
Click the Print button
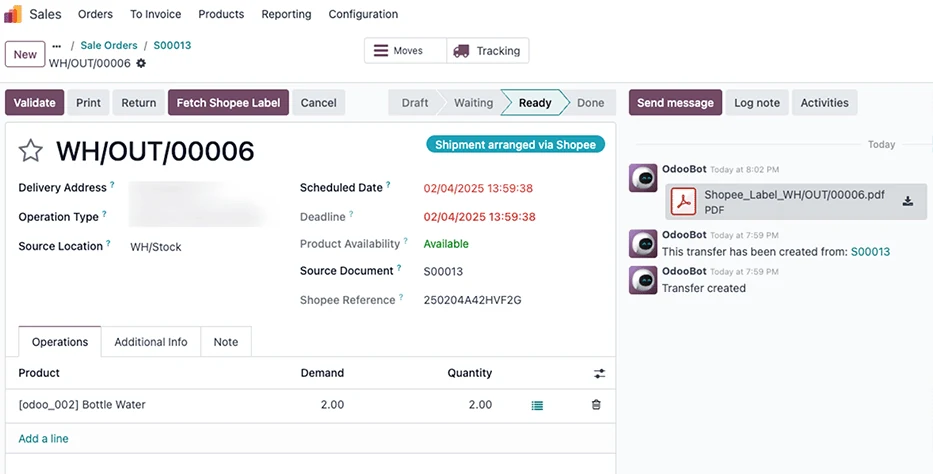click(x=88, y=102)
